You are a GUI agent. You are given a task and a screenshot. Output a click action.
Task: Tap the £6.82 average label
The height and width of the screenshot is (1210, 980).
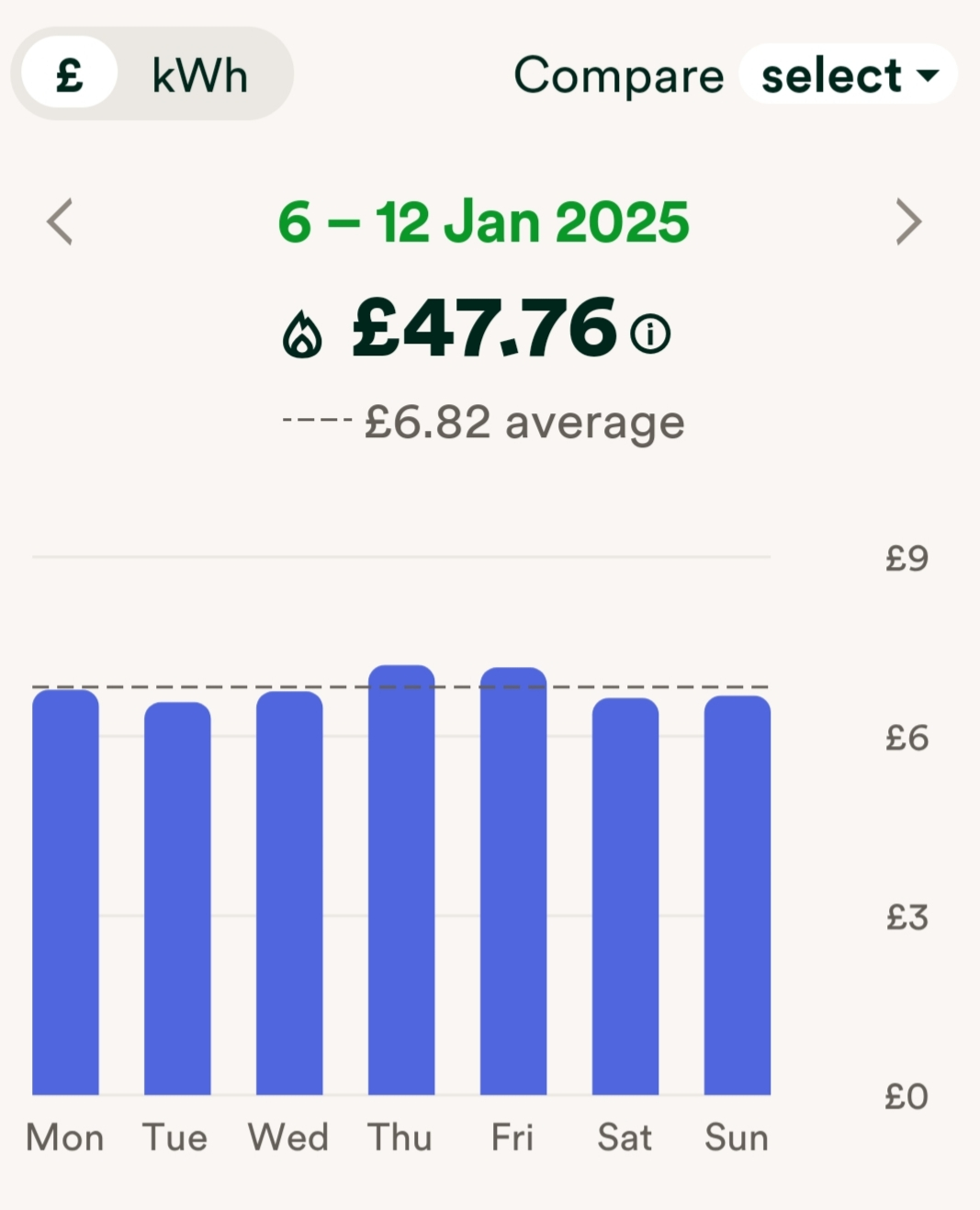pyautogui.click(x=524, y=423)
